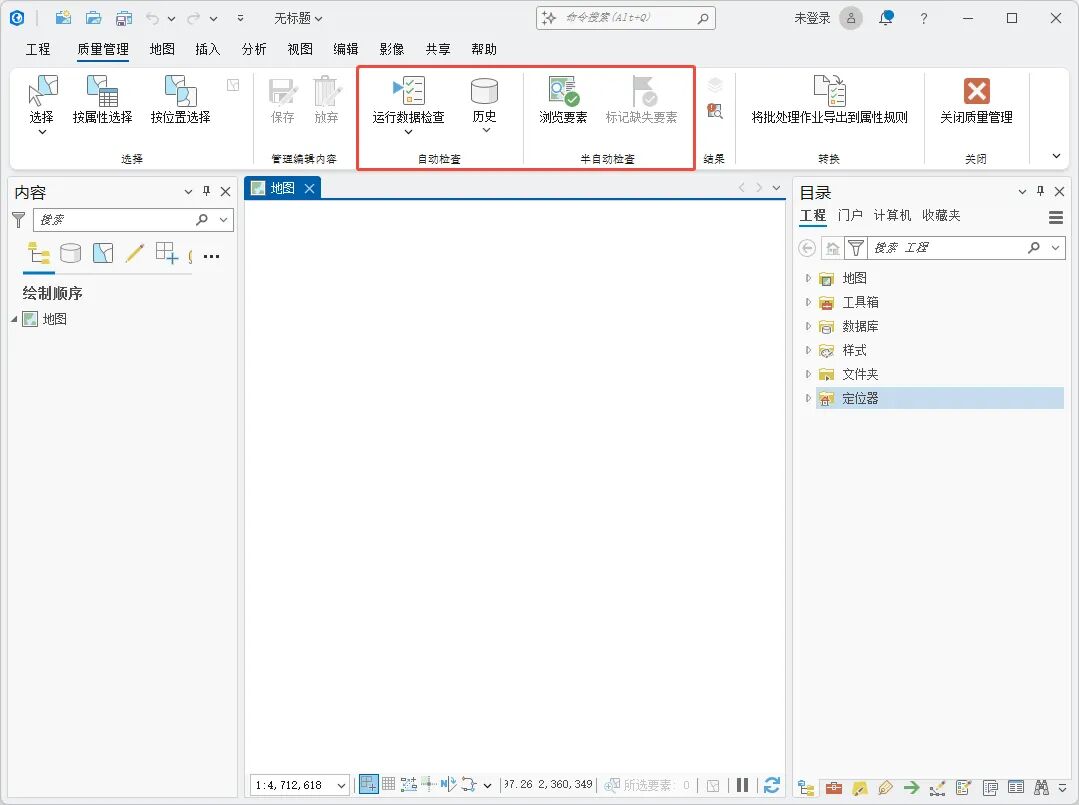Viewport: 1079px width, 805px height.
Task: Open the 历史 database icon
Action: pyautogui.click(x=484, y=91)
